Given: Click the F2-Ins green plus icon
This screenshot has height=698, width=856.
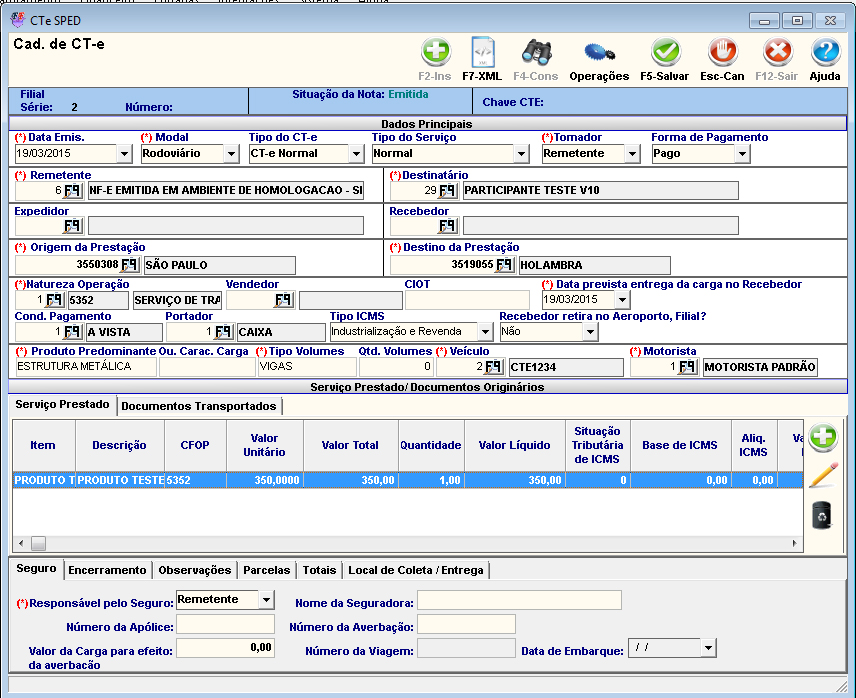Looking at the screenshot, I should coord(435,52).
